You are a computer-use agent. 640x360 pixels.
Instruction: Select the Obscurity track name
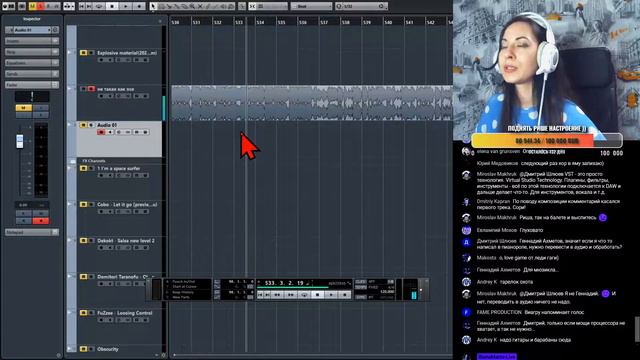click(108, 349)
